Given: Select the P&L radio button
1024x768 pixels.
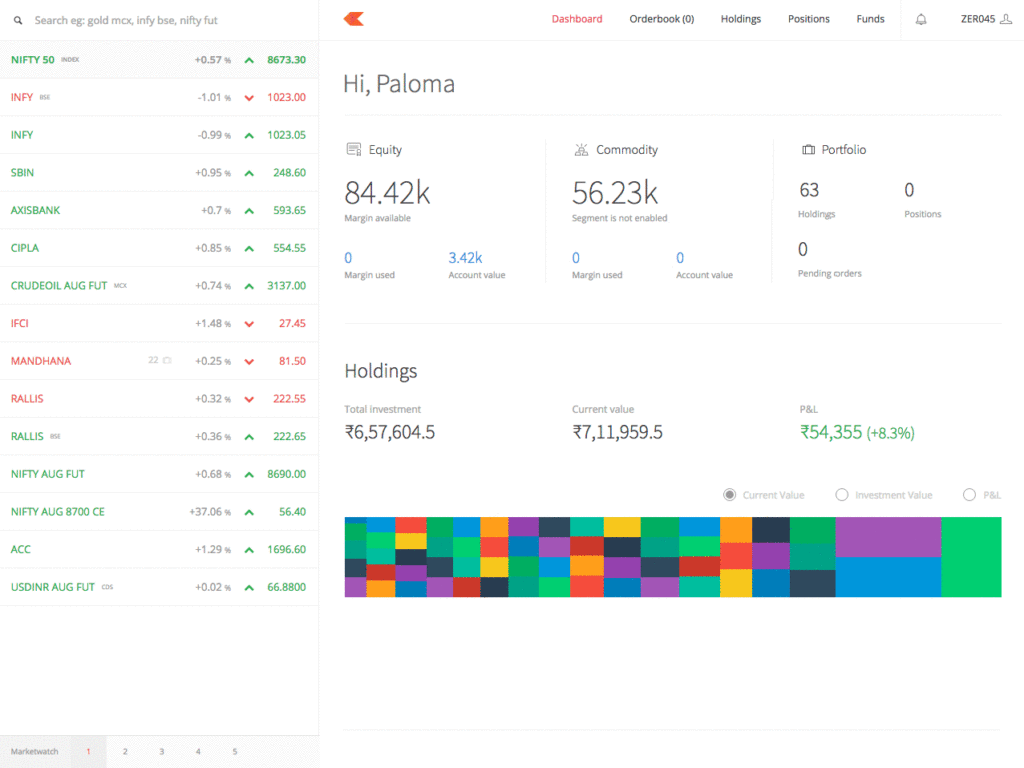Looking at the screenshot, I should click(x=968, y=495).
